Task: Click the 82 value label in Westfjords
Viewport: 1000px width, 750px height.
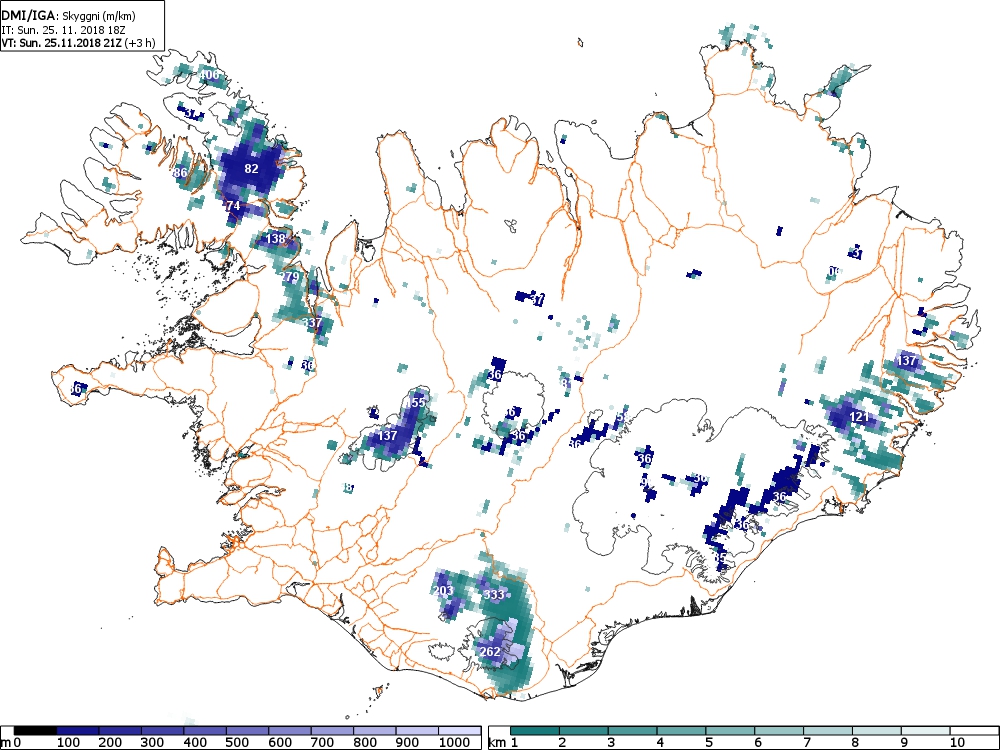Action: point(251,168)
